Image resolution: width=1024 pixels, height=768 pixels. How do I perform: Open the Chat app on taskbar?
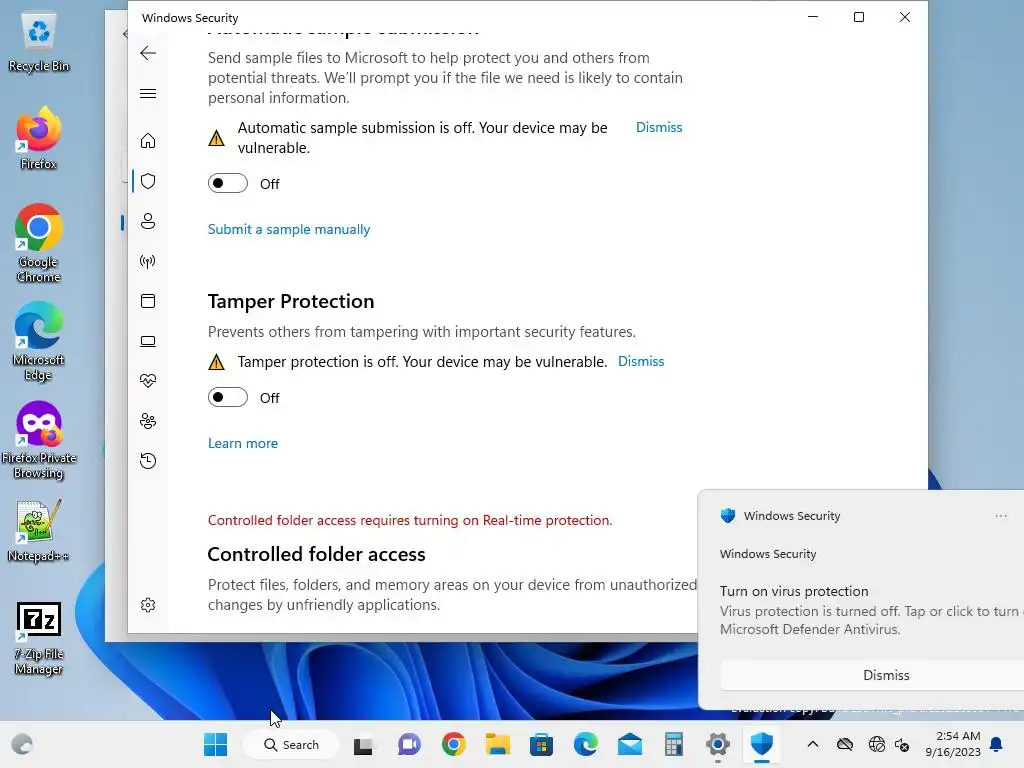(409, 744)
